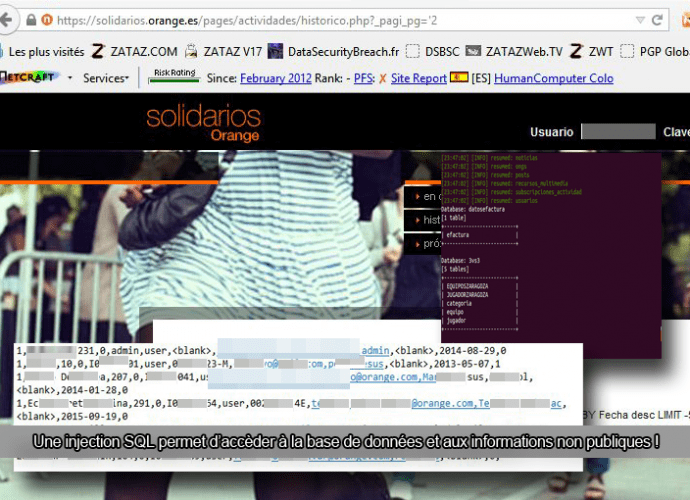
Task: Click the admin link in the first data row
Action: 375,351
